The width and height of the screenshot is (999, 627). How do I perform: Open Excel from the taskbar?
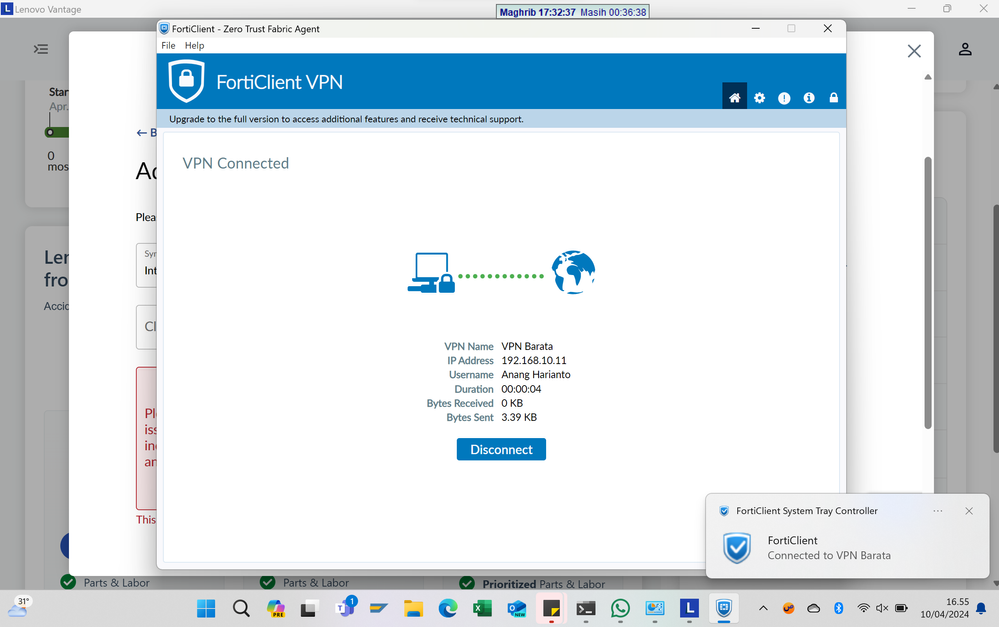click(482, 609)
